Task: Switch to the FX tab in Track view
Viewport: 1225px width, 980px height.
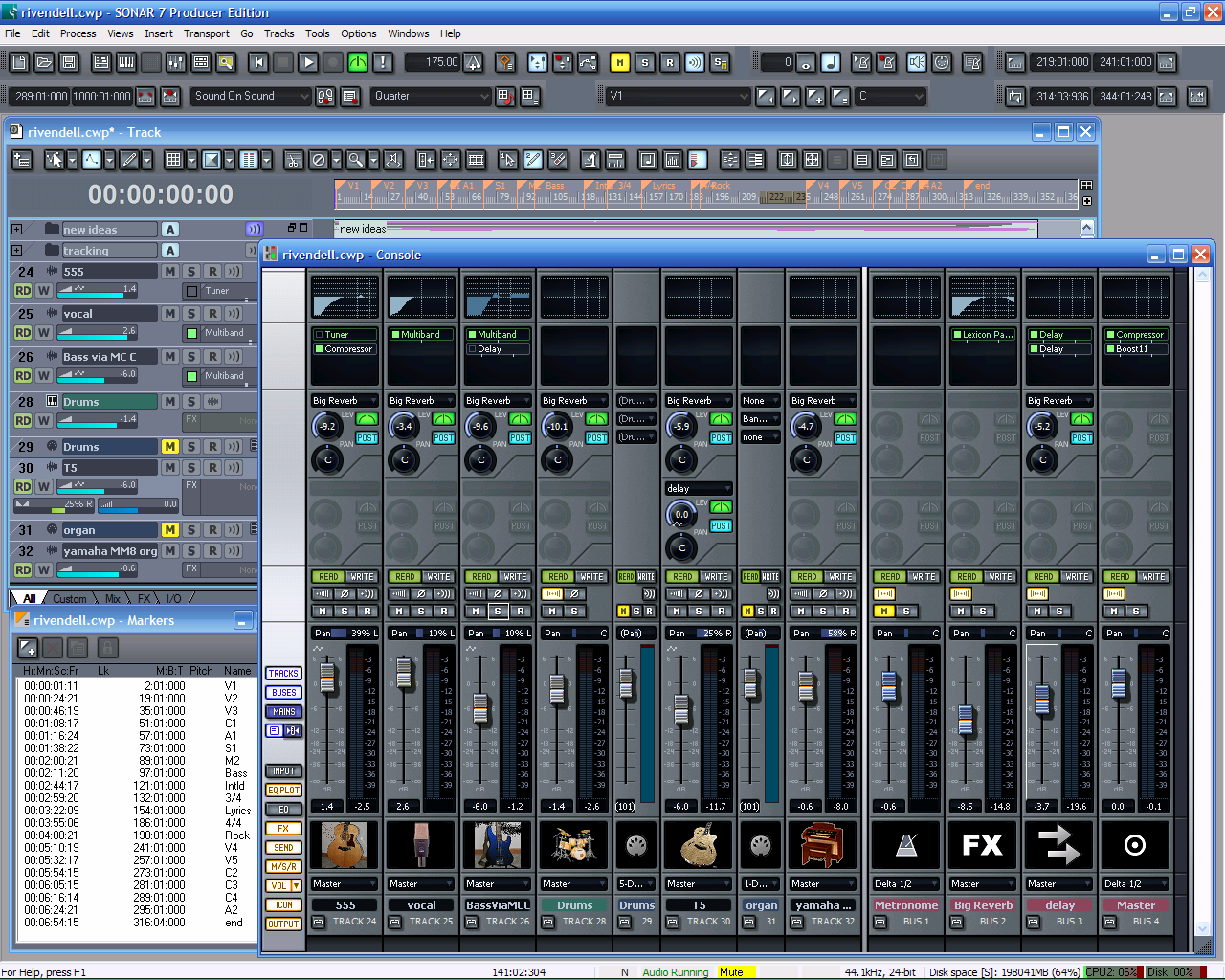Action: pos(144,599)
